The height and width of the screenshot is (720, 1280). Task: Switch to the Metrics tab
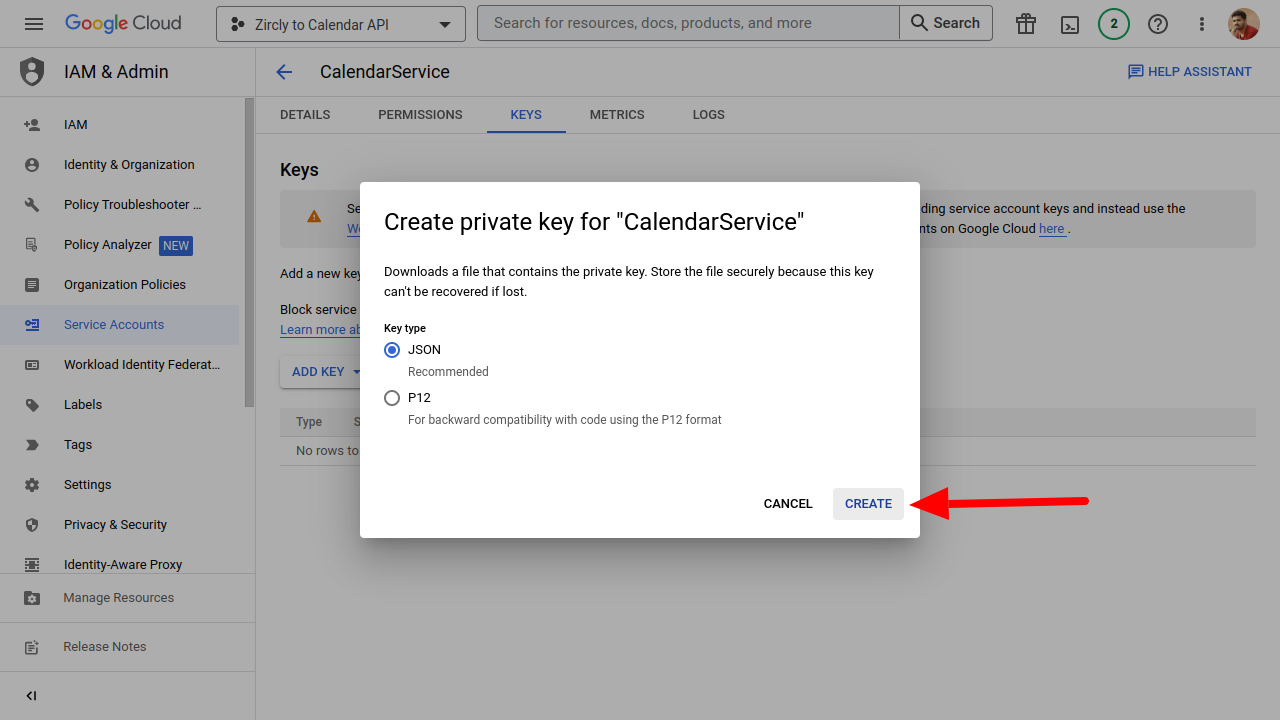[617, 115]
